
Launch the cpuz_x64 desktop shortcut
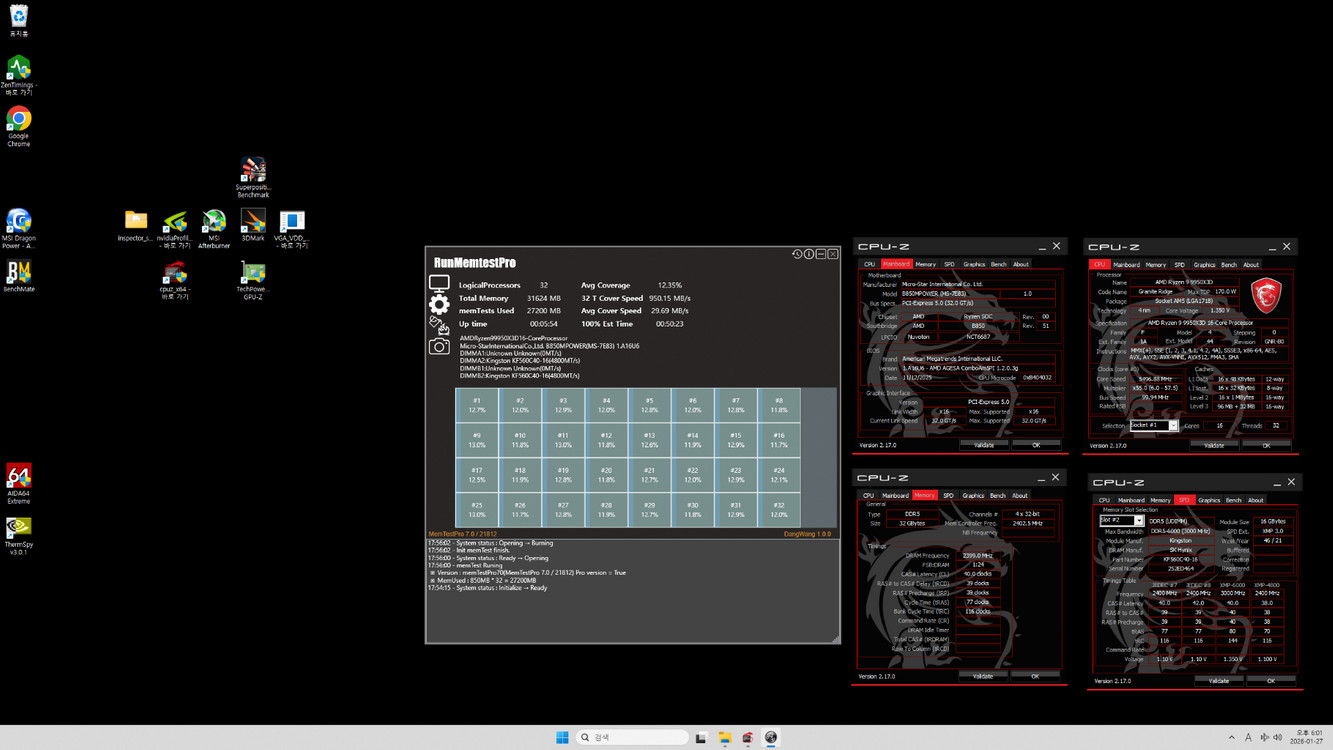tap(175, 280)
